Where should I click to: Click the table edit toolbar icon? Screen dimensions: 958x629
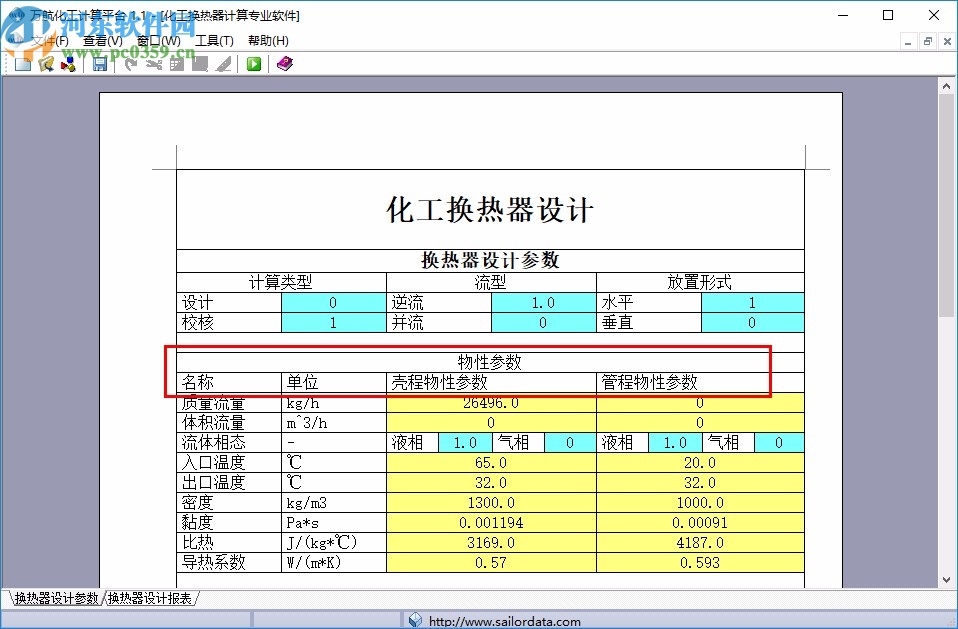click(178, 63)
